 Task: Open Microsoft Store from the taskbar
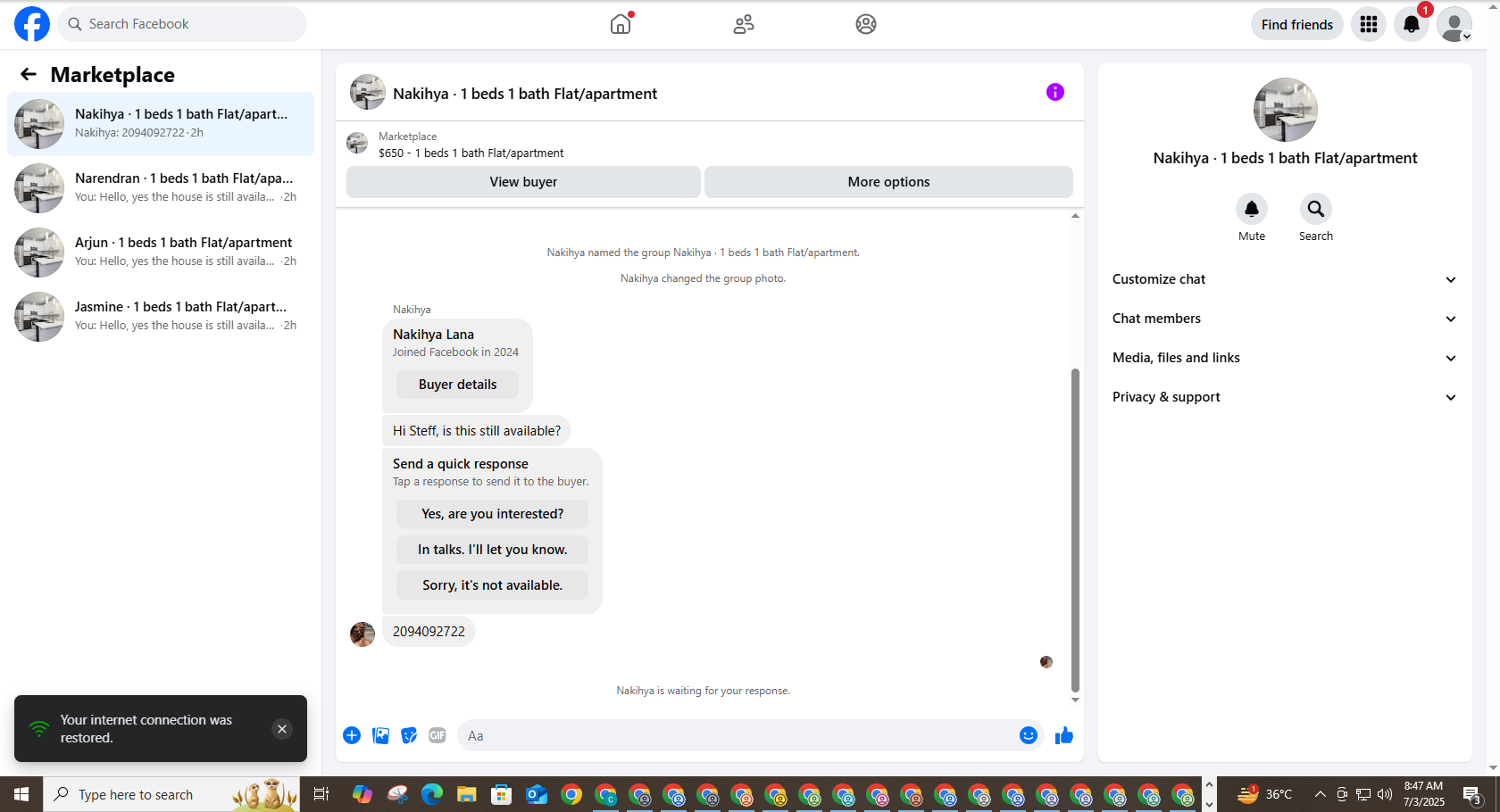[502, 794]
